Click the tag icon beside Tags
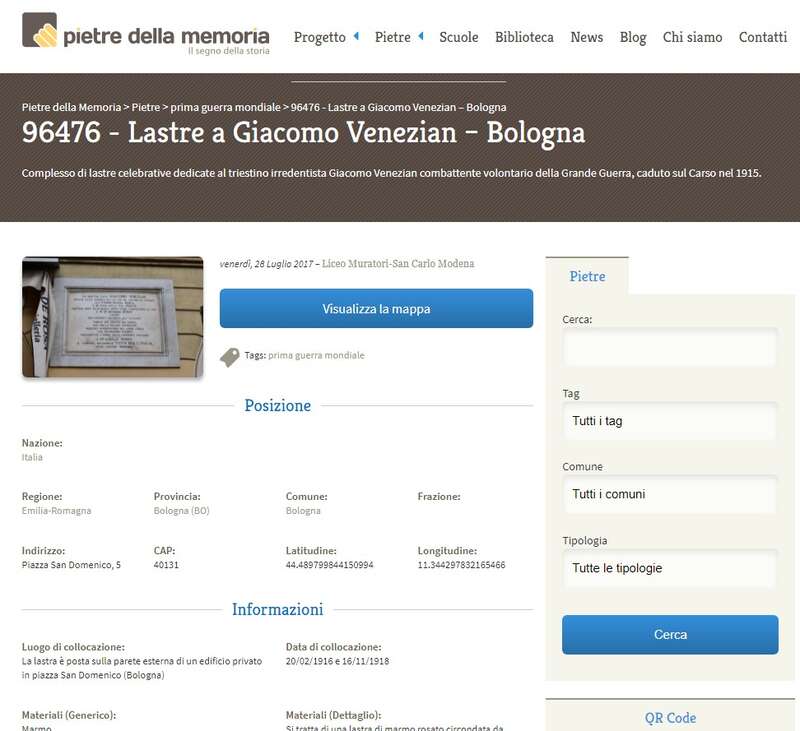Image resolution: width=800 pixels, height=731 pixels. point(230,356)
